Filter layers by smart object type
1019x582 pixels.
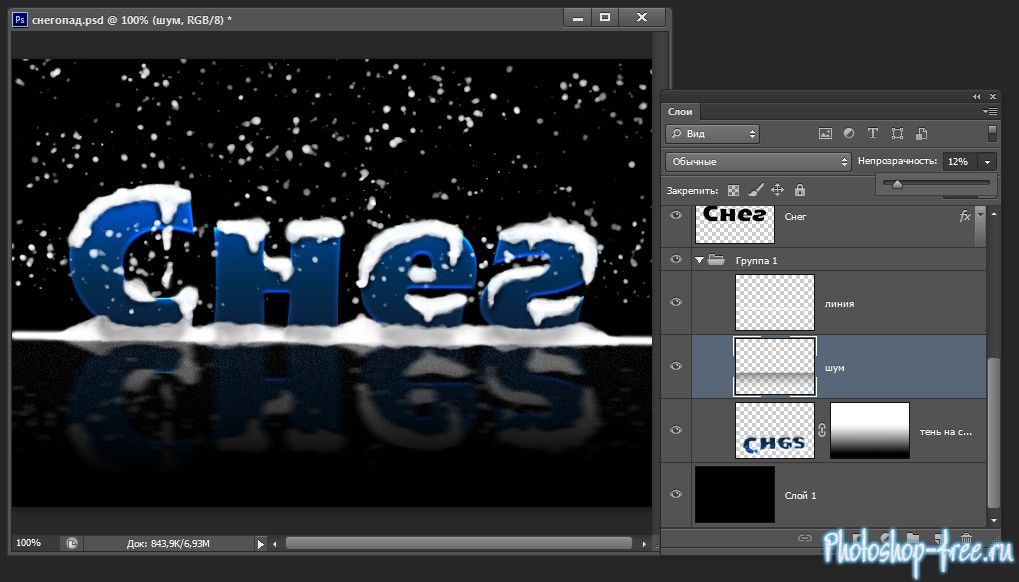point(921,133)
